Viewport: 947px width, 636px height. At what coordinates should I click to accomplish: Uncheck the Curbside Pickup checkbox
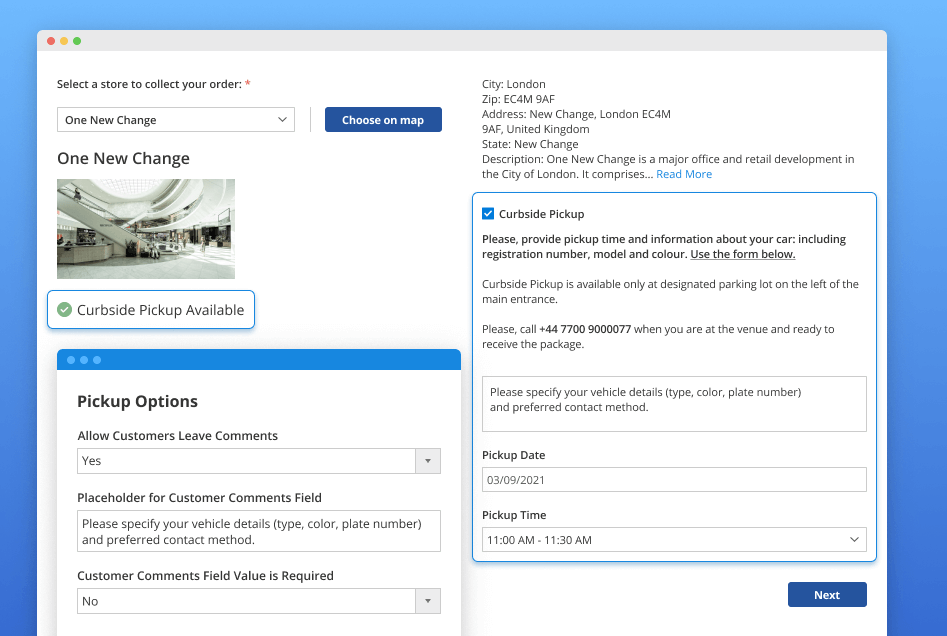[x=488, y=214]
